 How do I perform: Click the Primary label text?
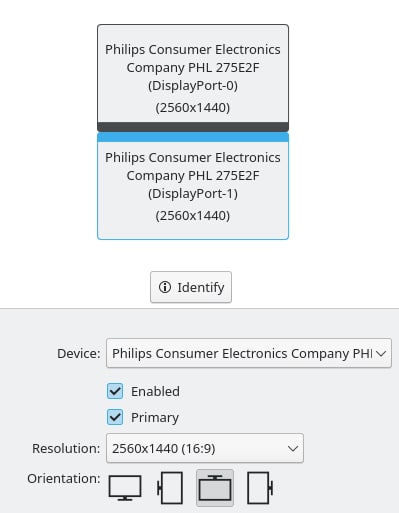(x=155, y=417)
